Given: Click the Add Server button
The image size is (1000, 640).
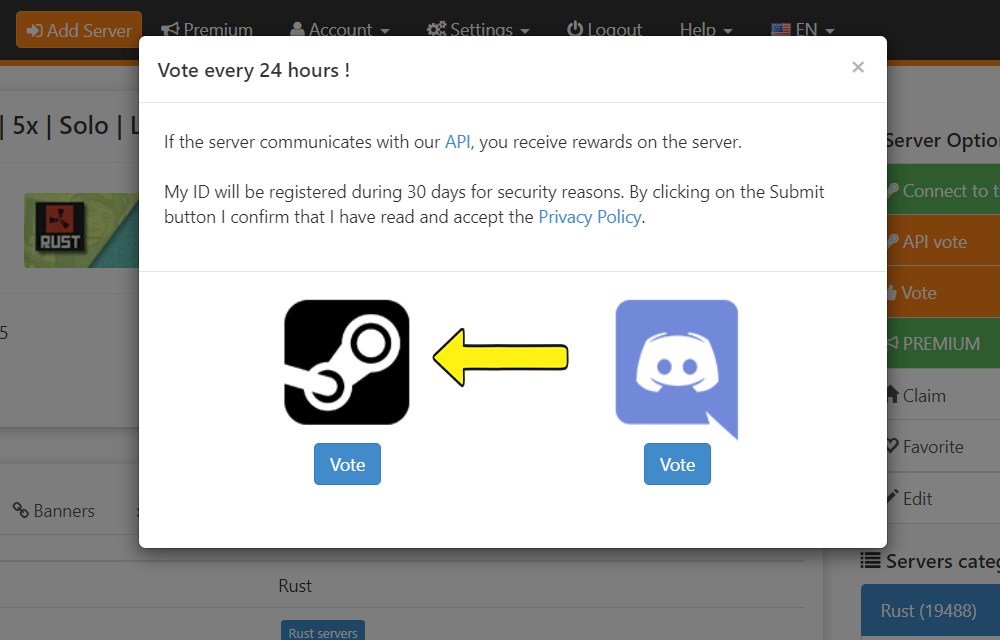Looking at the screenshot, I should point(79,29).
